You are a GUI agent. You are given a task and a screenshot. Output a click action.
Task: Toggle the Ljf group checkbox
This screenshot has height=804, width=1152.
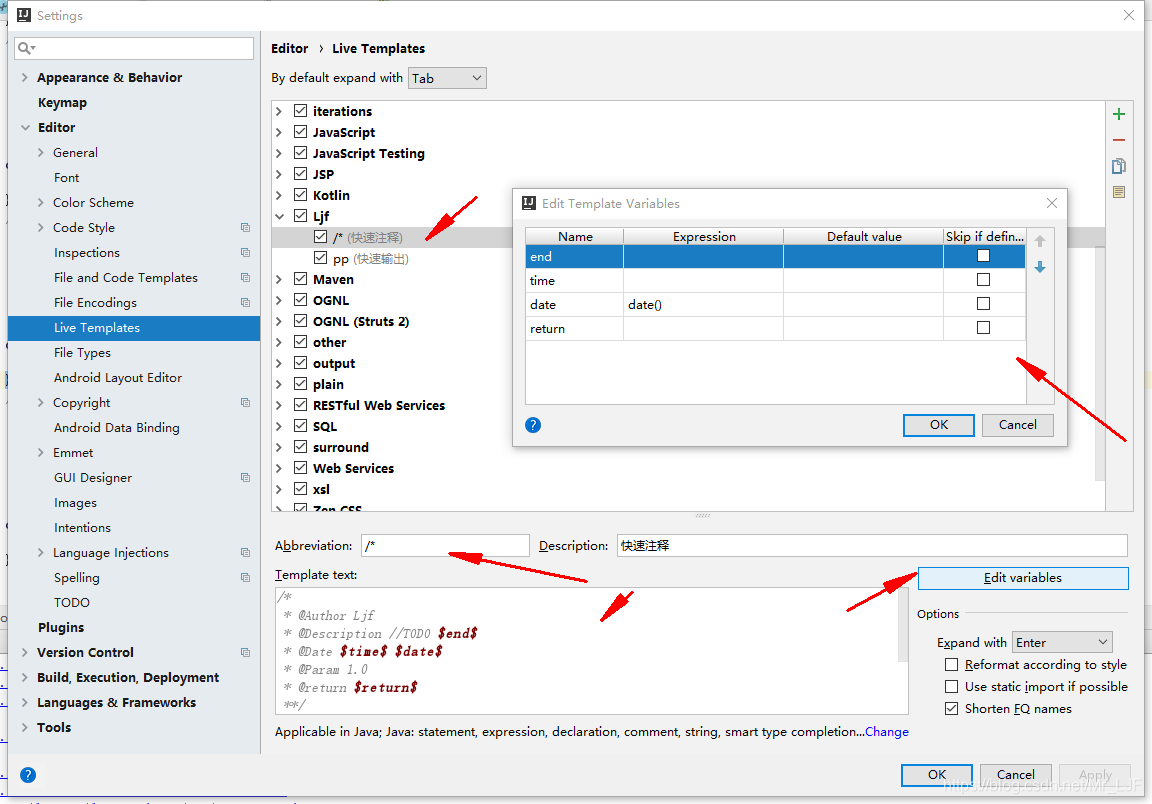300,216
